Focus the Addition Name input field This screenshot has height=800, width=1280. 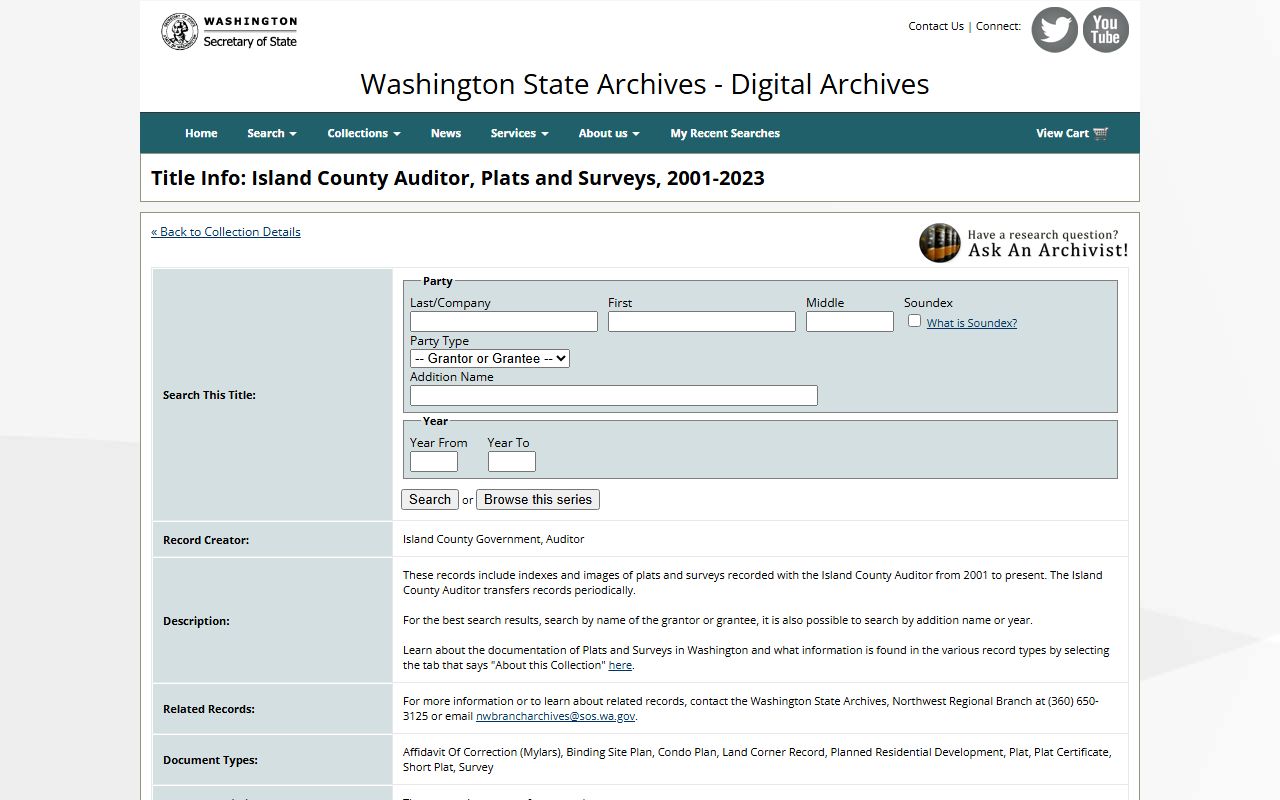(614, 395)
